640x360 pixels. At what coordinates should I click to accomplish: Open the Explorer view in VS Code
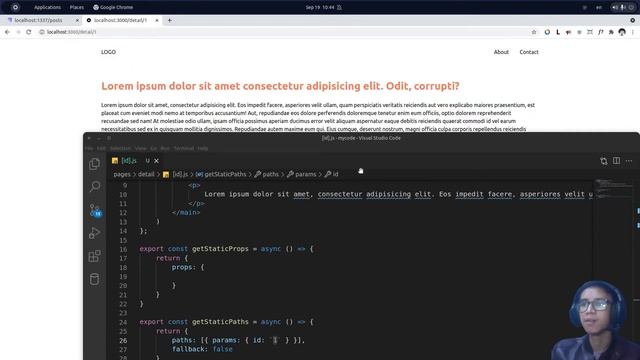click(95, 164)
